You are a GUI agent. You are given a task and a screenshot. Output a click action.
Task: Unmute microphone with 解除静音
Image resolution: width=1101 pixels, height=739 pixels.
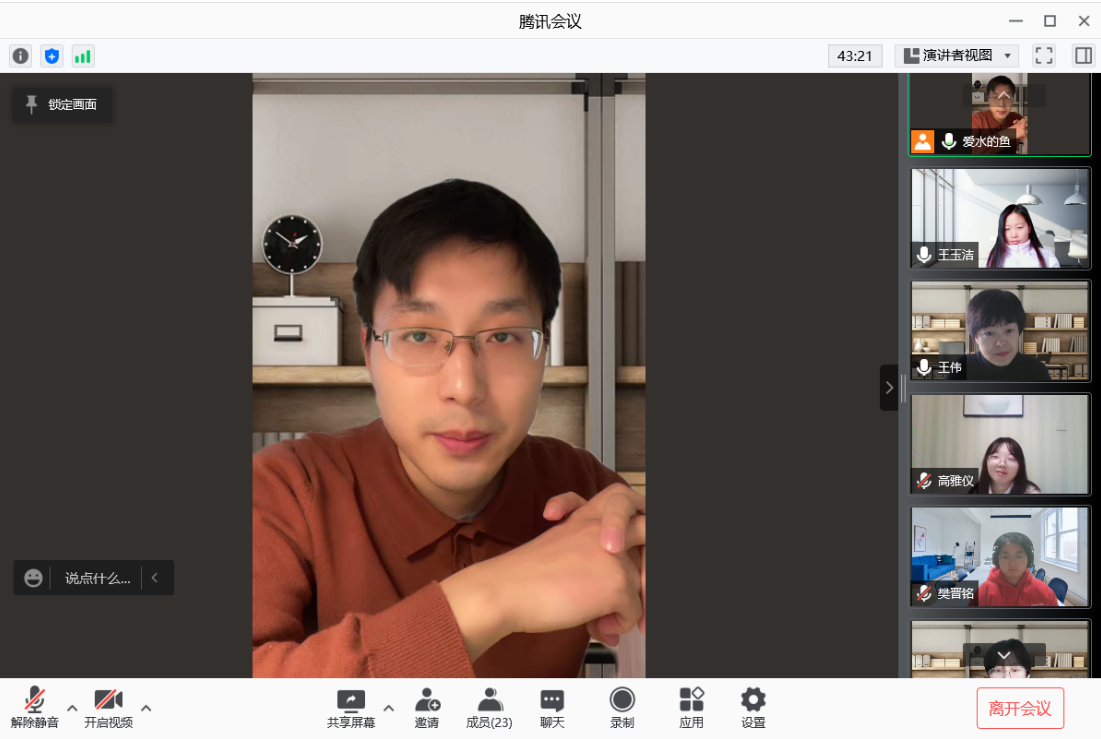35,708
